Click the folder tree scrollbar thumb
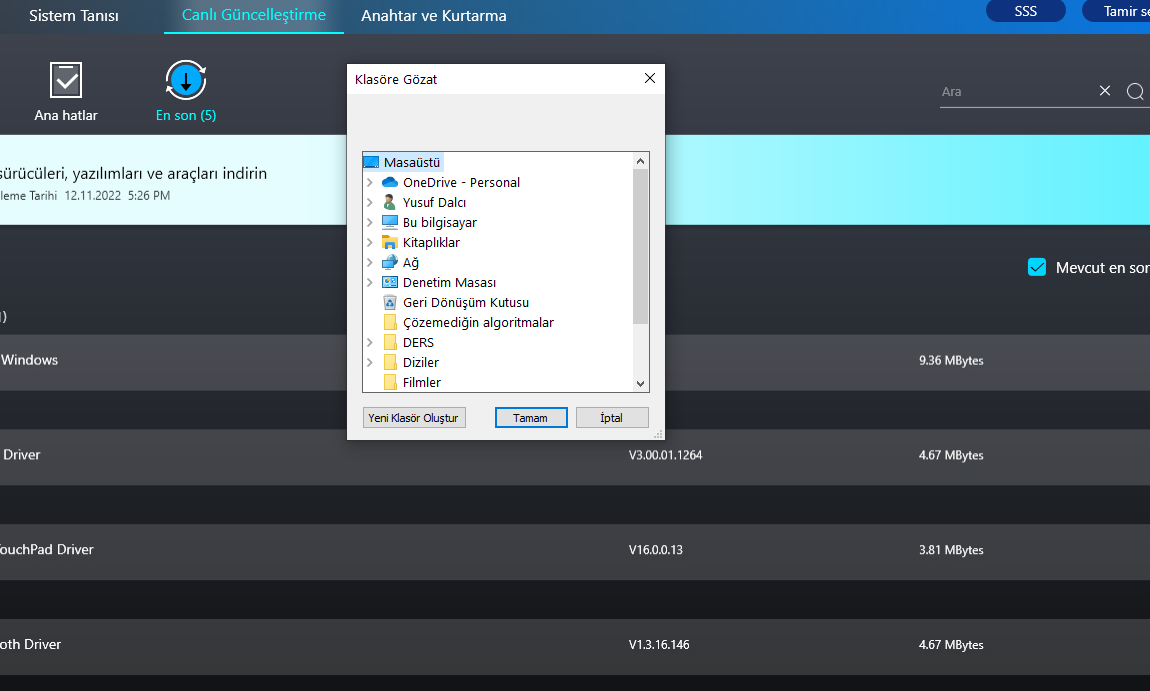 [x=640, y=246]
